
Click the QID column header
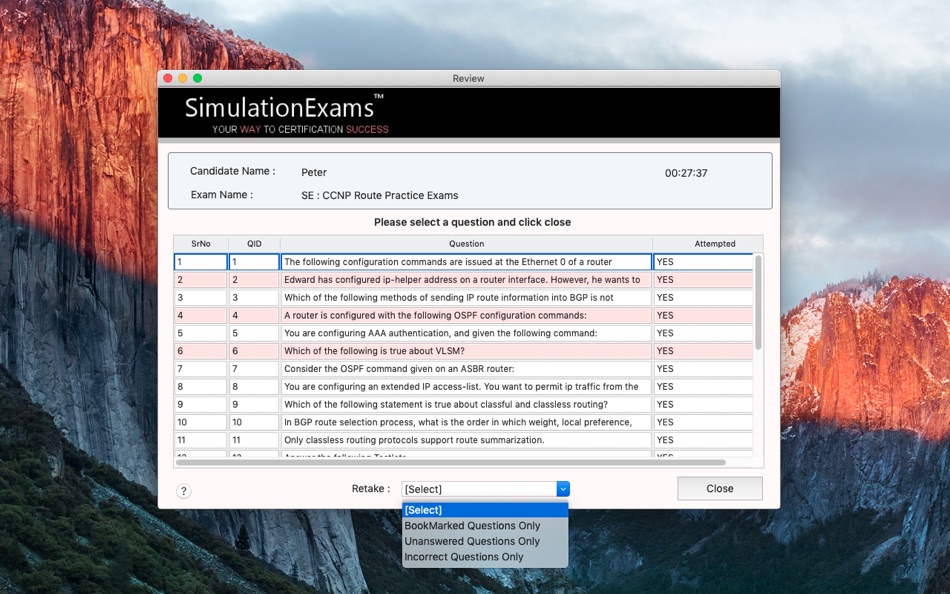tap(254, 244)
